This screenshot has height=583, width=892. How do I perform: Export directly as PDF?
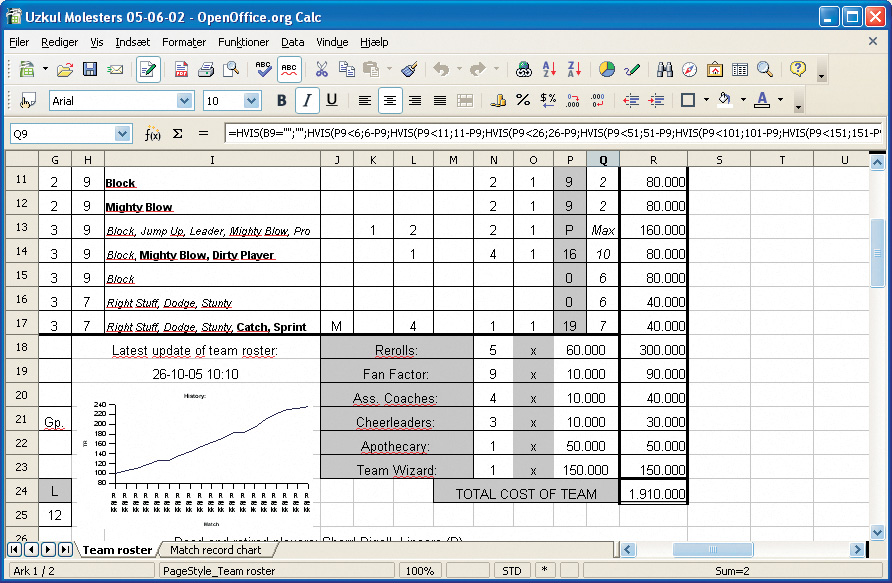[181, 70]
